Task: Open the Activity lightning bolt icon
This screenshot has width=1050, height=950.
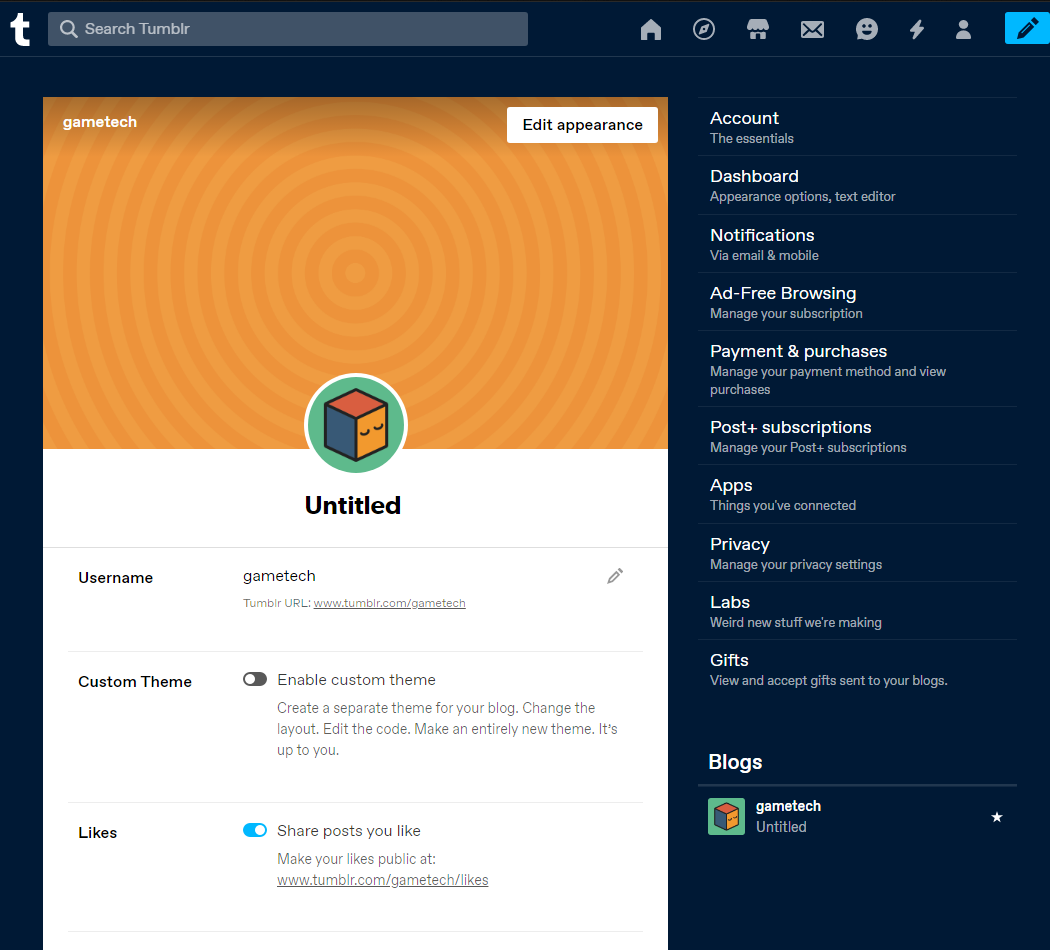Action: (x=917, y=29)
